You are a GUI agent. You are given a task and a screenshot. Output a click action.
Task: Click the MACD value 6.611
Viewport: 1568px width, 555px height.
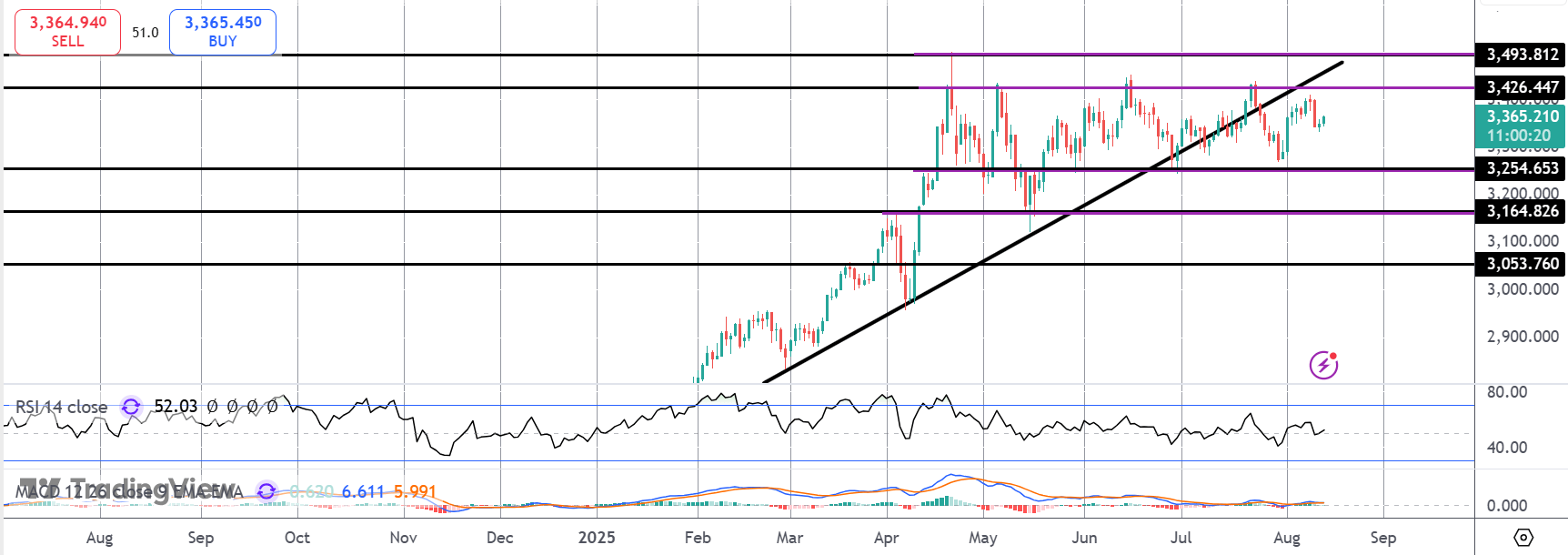coord(363,491)
